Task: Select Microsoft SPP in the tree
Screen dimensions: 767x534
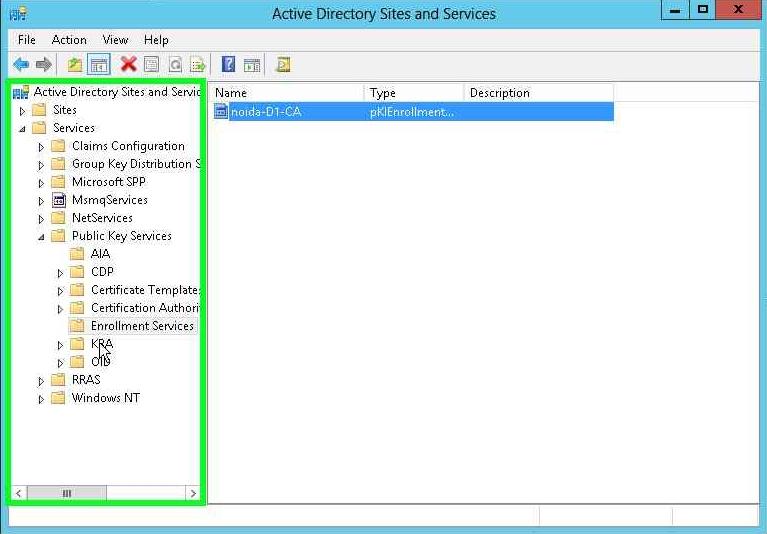Action: [x=109, y=182]
